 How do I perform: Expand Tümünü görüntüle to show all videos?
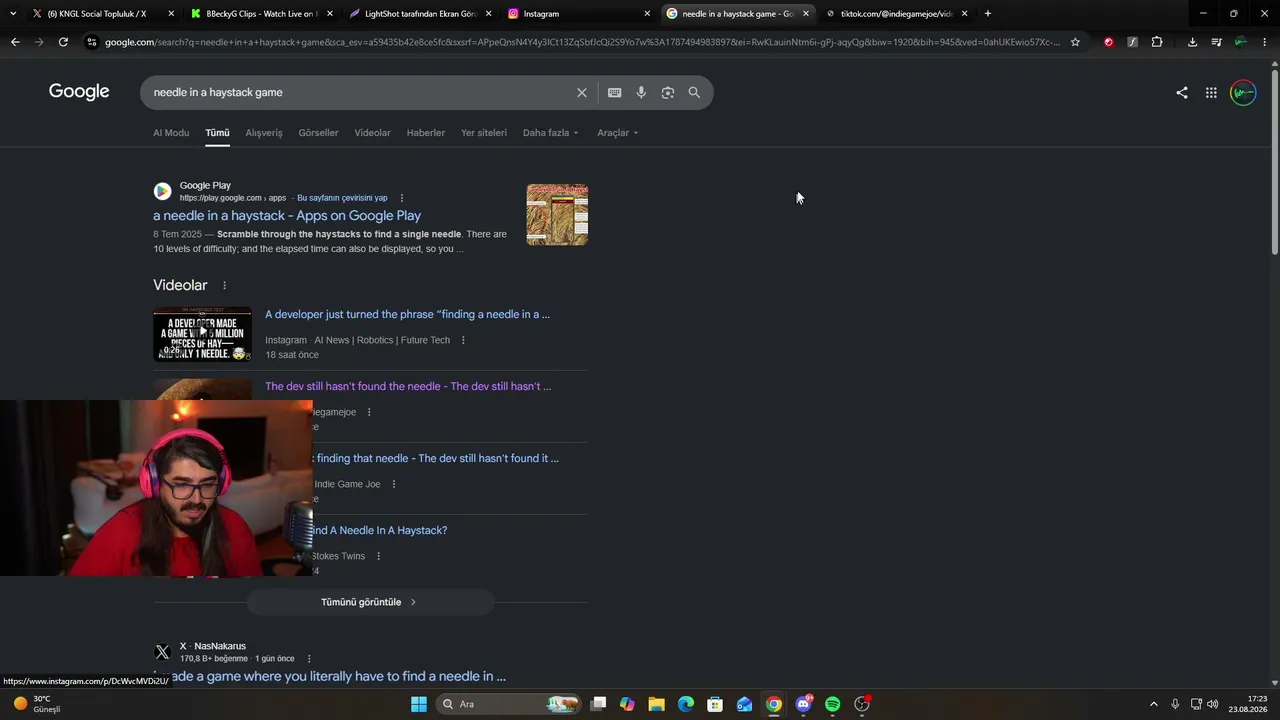point(370,602)
